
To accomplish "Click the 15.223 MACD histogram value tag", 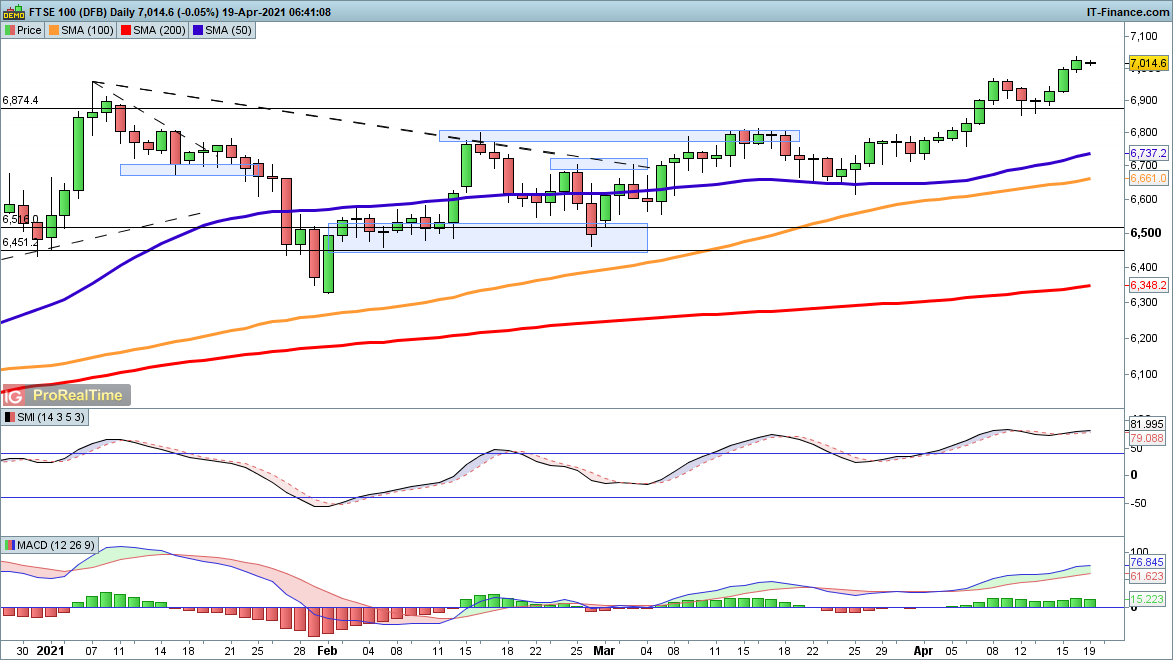I will click(1146, 599).
